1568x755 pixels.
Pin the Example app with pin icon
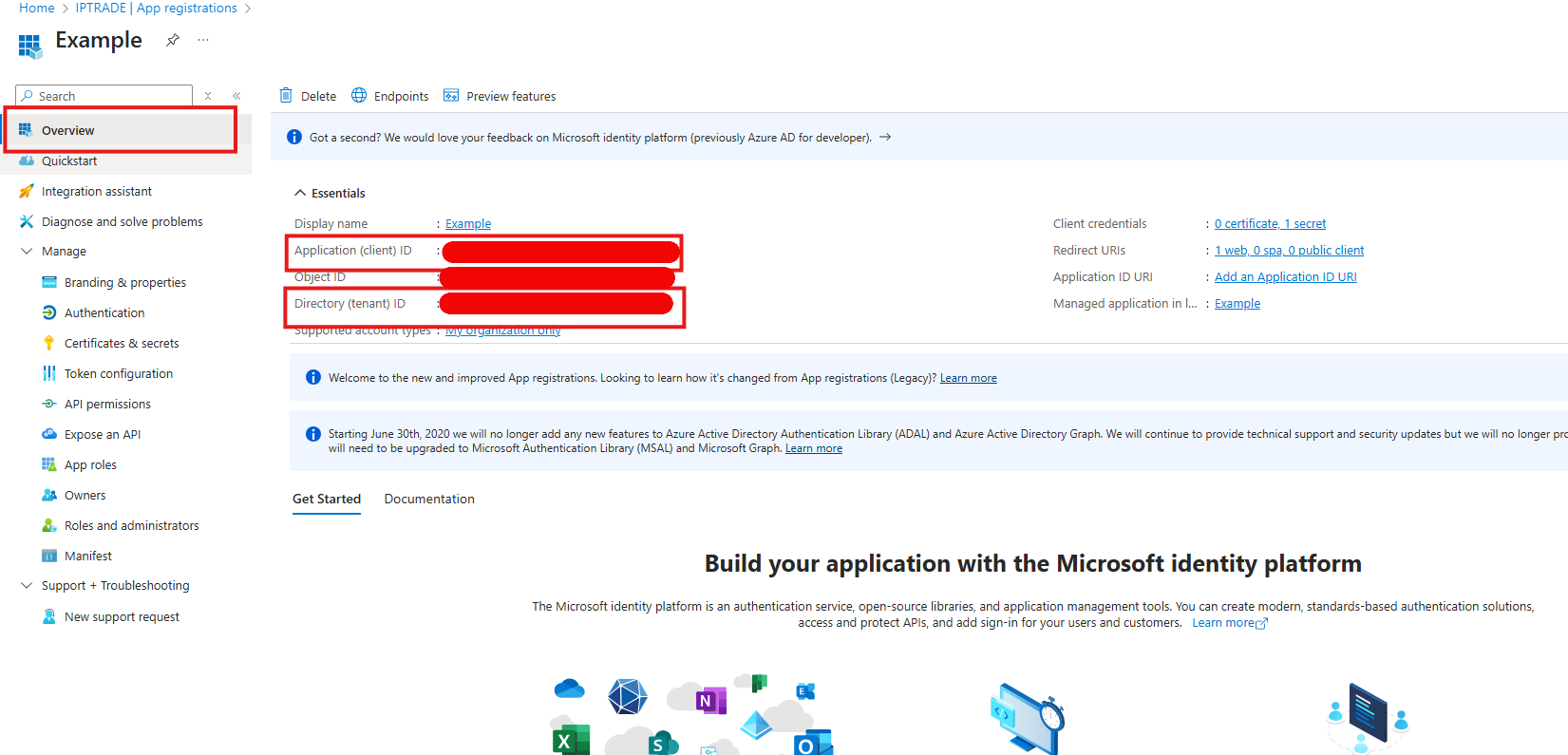click(x=173, y=40)
